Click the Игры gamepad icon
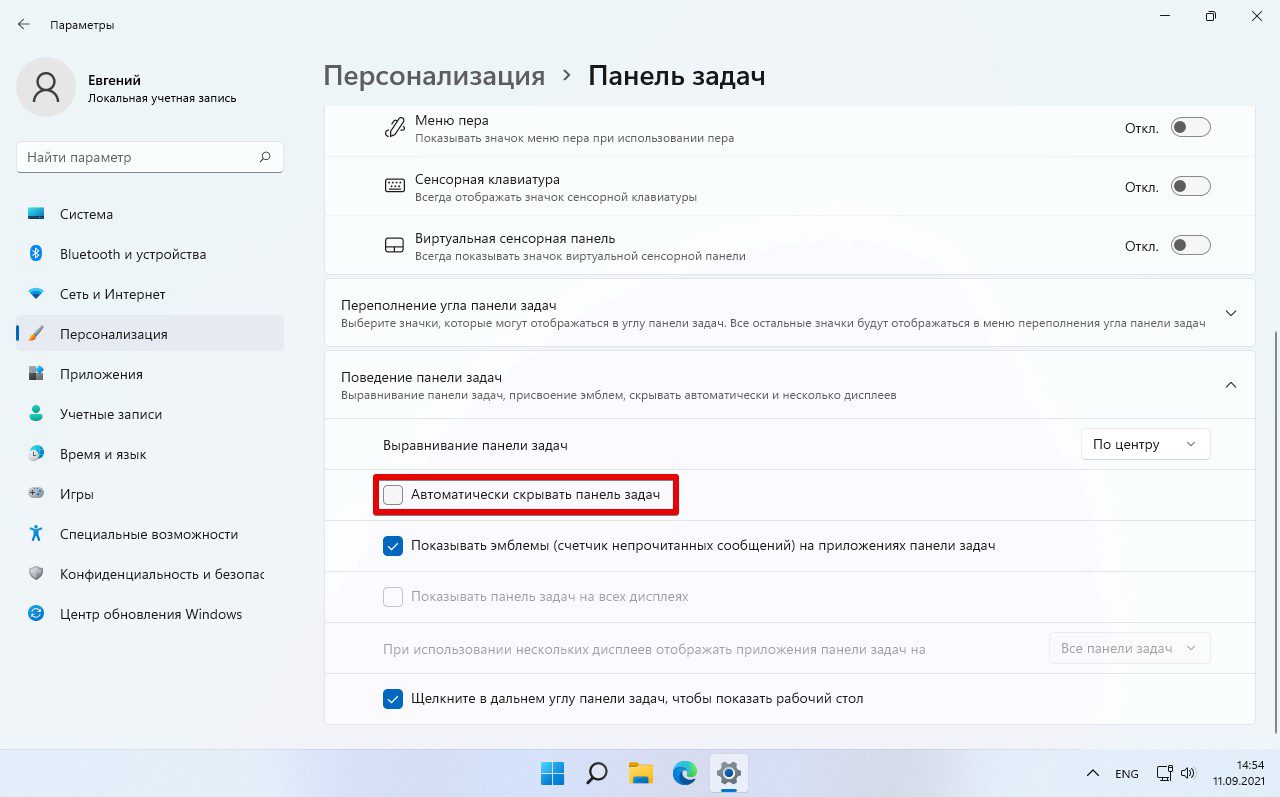This screenshot has height=797, width=1280. tap(36, 494)
